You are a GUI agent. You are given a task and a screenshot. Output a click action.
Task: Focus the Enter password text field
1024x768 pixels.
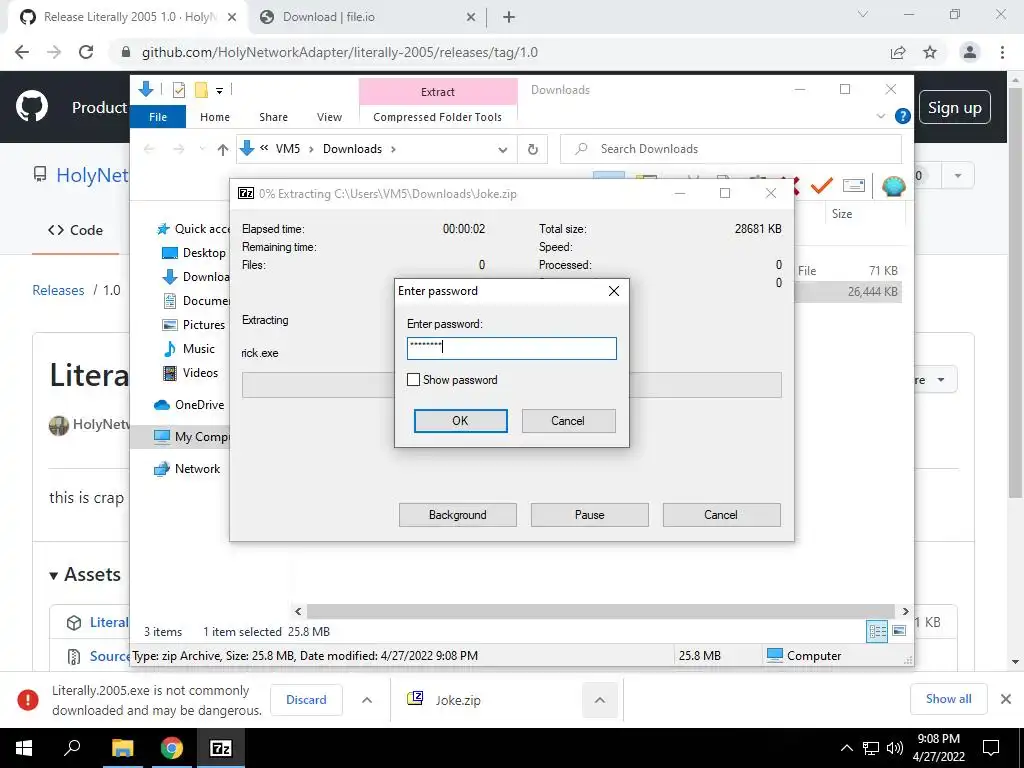click(511, 348)
